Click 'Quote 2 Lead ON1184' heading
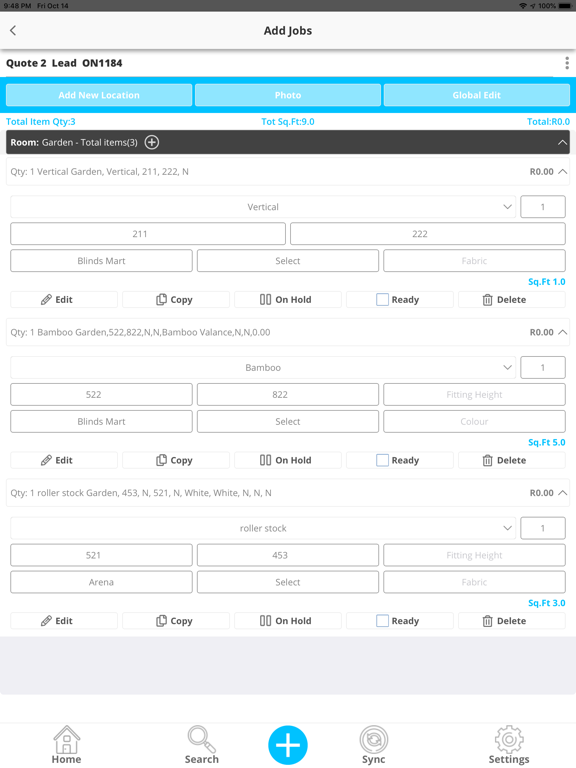The width and height of the screenshot is (576, 768). [x=64, y=63]
